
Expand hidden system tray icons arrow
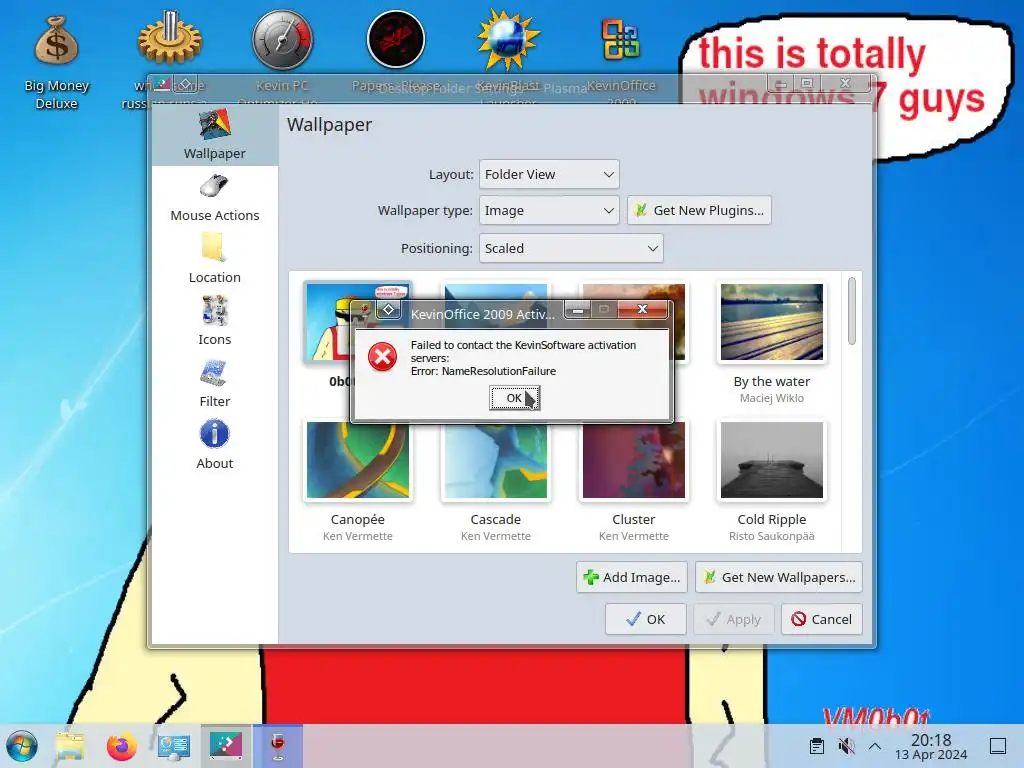coord(875,746)
